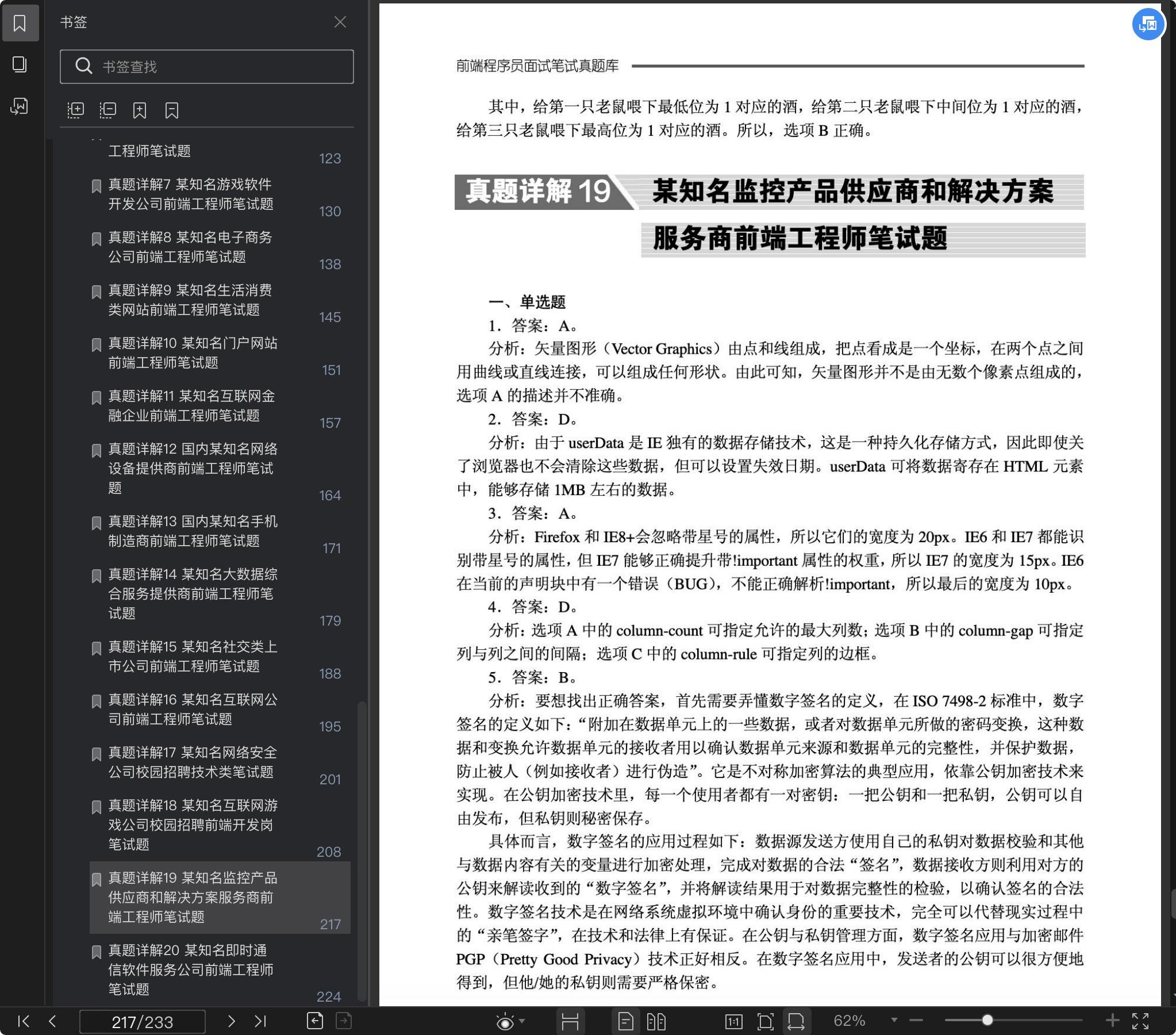Open eye protection mode dropdown arrow
Viewport: 1176px width, 1035px height.
coord(522,1021)
